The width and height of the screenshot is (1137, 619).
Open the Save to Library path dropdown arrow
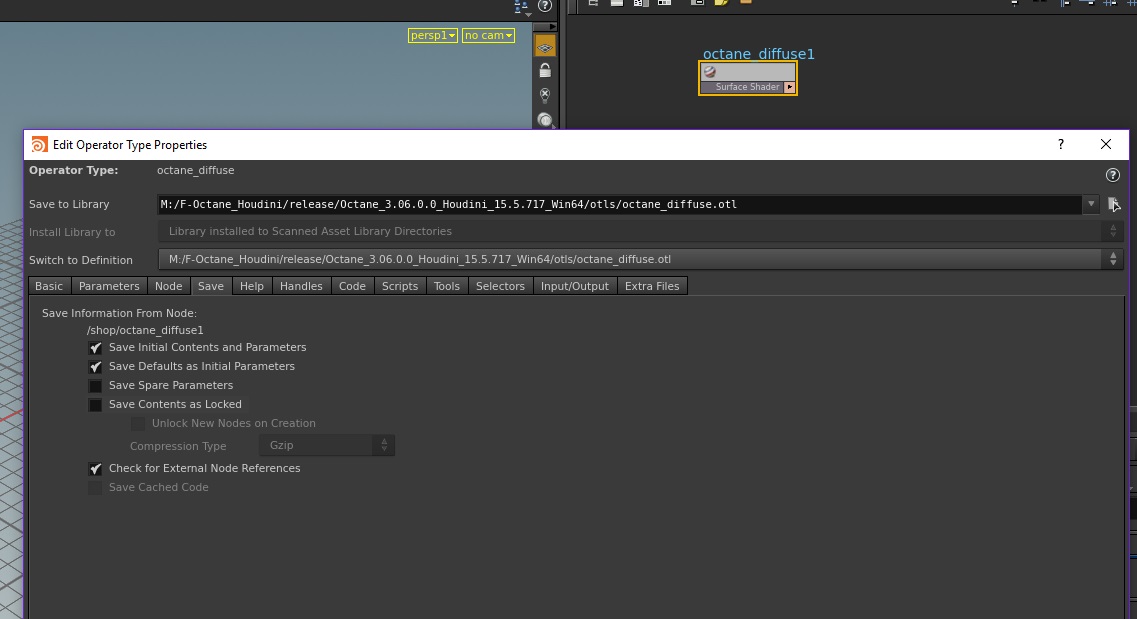(1091, 204)
